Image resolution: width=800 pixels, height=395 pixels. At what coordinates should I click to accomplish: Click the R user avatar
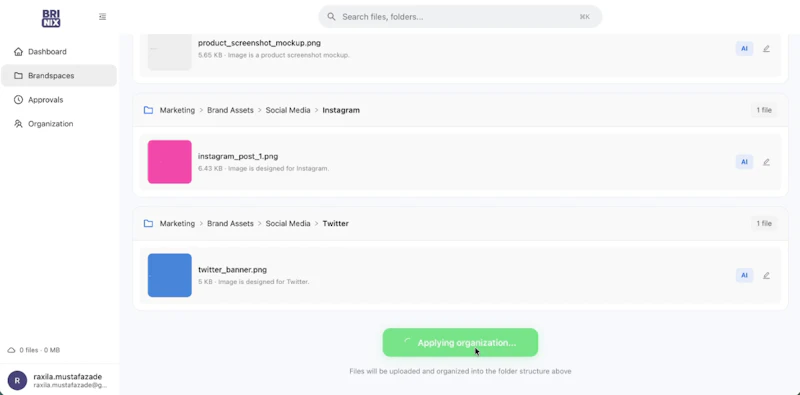click(17, 381)
